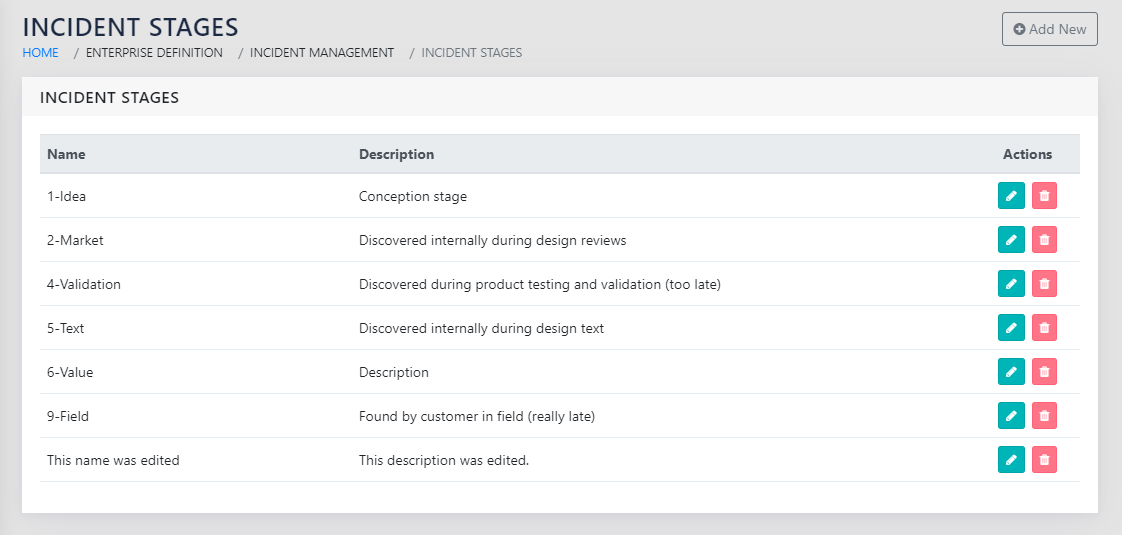Click trash icon for 4-Validation
Viewport: 1122px width, 535px height.
1044,284
